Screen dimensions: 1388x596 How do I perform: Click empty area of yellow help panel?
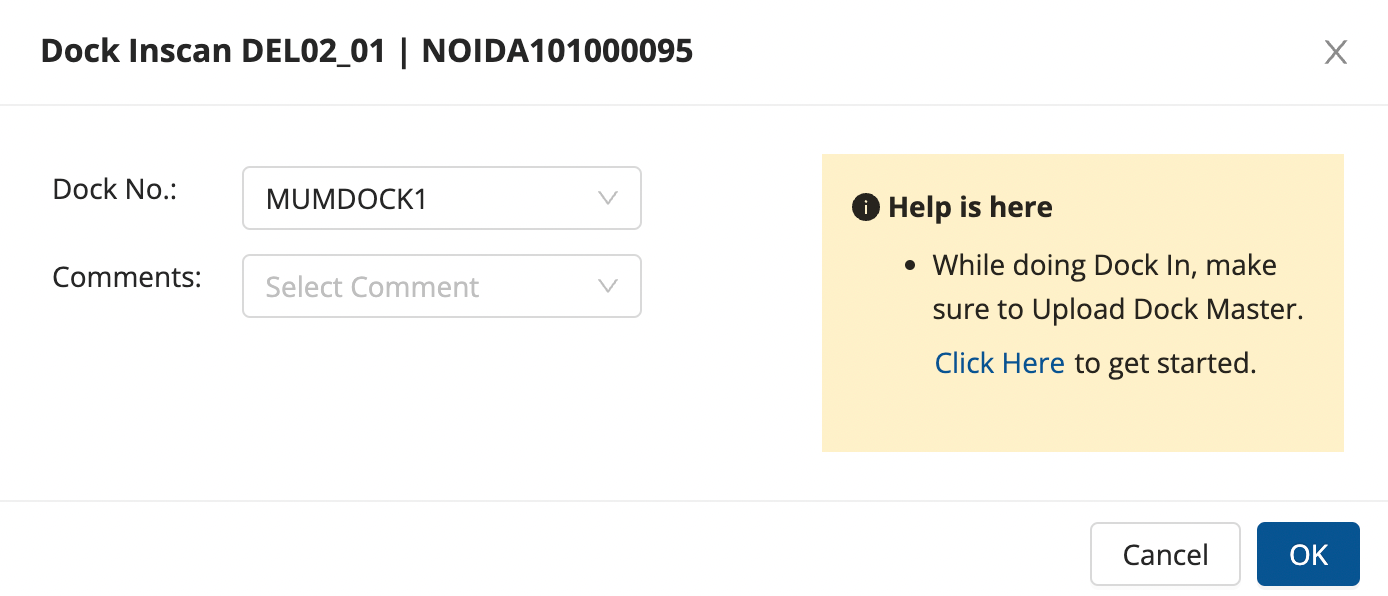pos(1080,420)
